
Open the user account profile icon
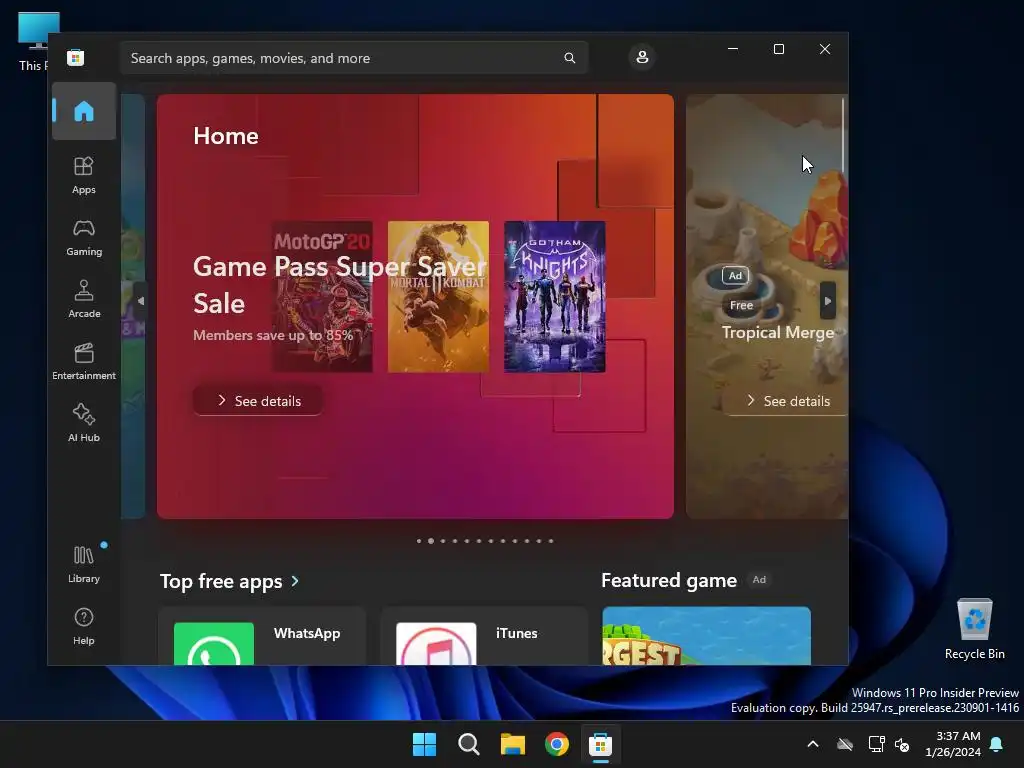point(642,57)
